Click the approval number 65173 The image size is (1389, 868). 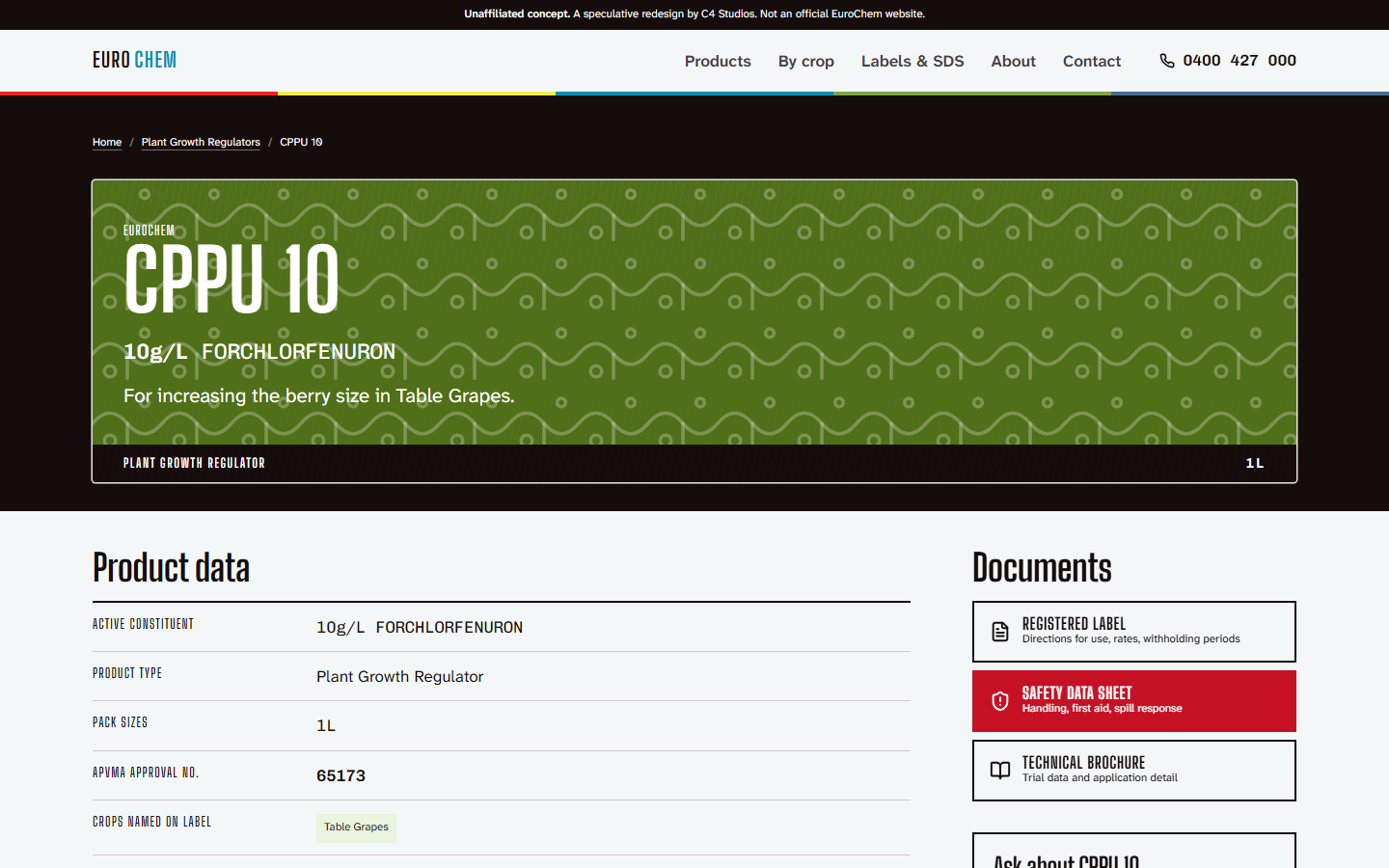pos(340,775)
